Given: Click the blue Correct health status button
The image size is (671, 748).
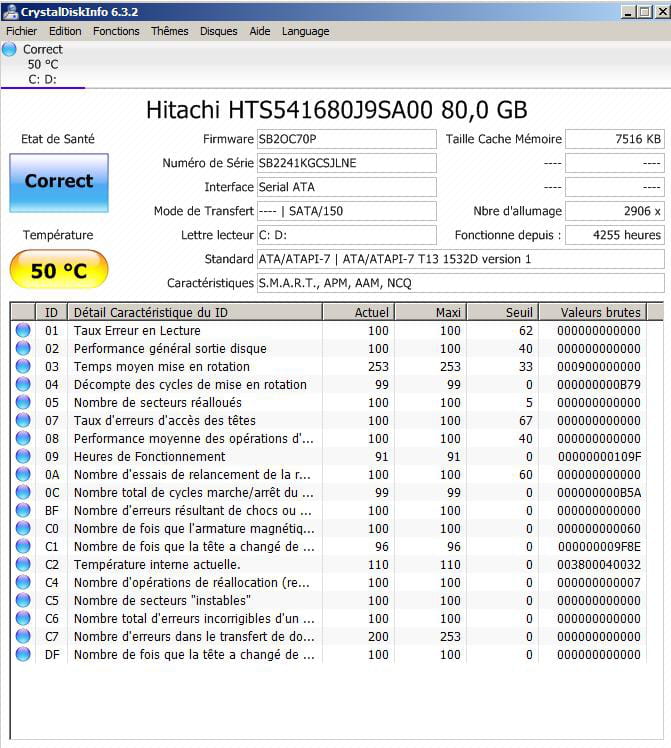Looking at the screenshot, I should pos(59,182).
